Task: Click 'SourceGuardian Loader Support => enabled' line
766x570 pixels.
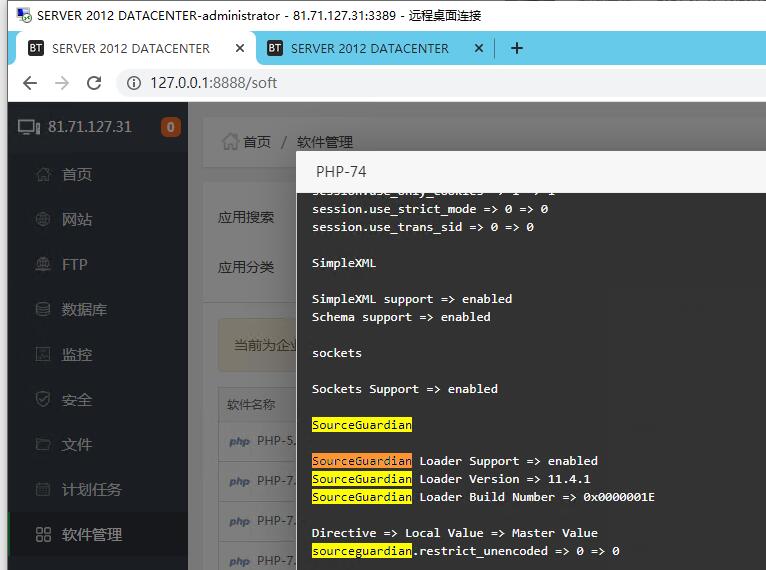Action: tap(455, 461)
